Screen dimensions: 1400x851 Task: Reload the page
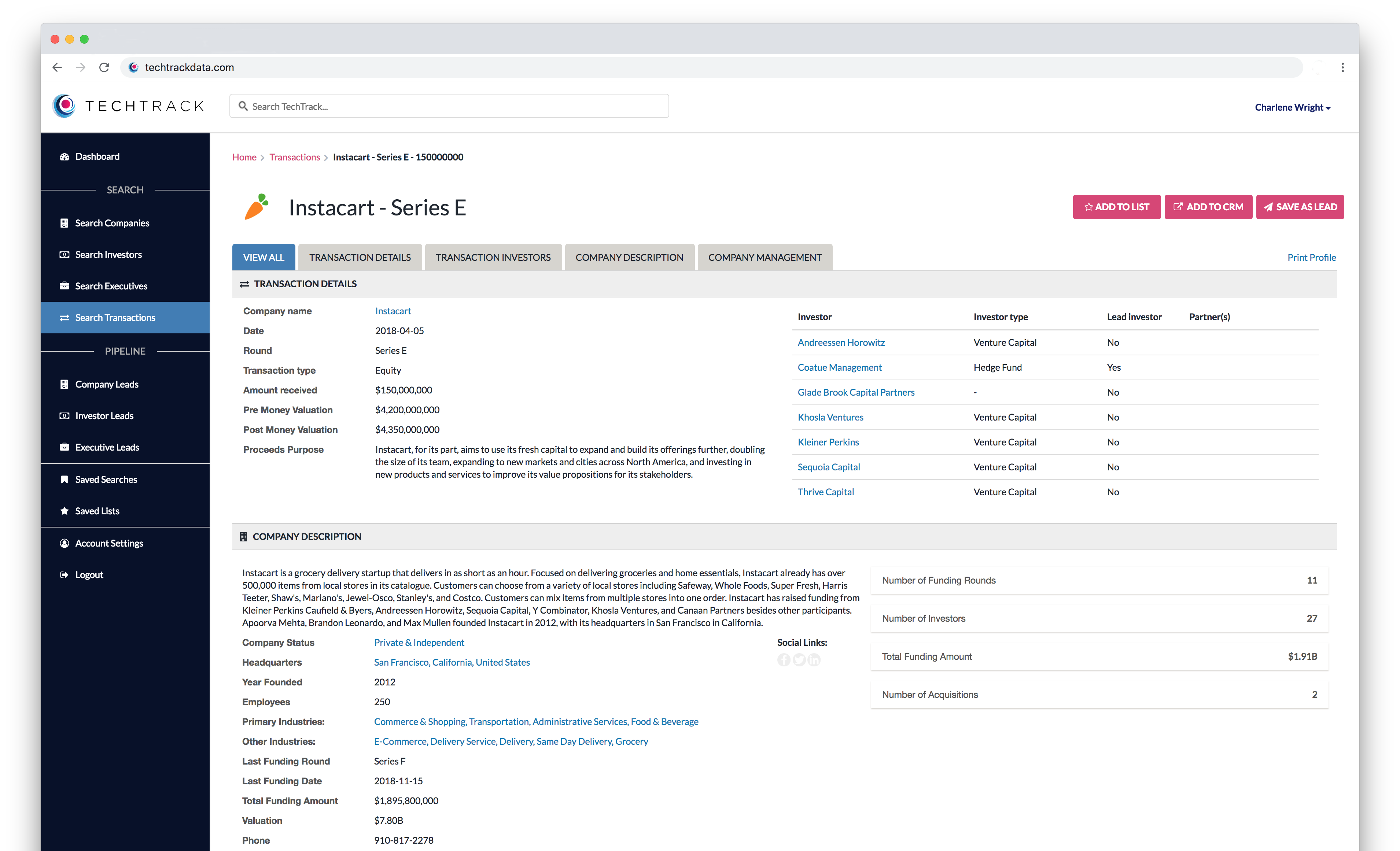(x=104, y=67)
